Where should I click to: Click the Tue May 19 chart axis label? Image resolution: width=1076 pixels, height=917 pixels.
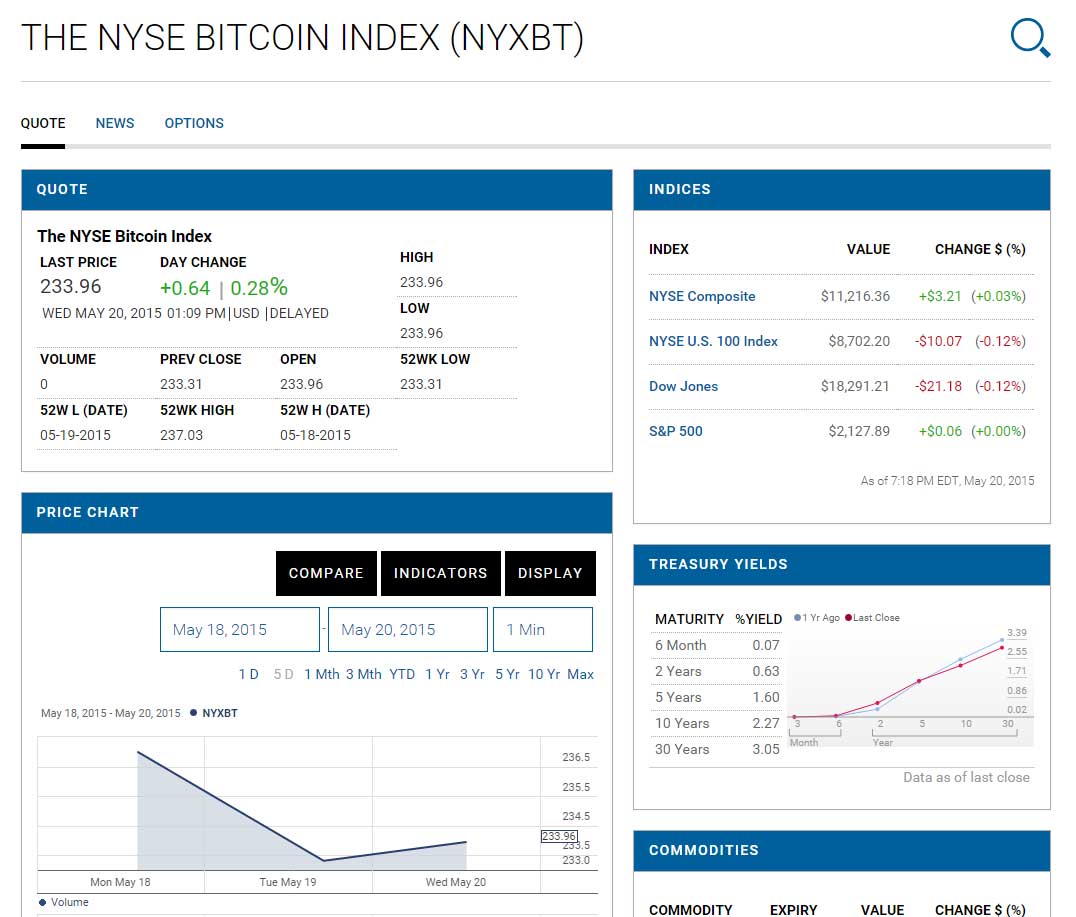click(x=288, y=882)
